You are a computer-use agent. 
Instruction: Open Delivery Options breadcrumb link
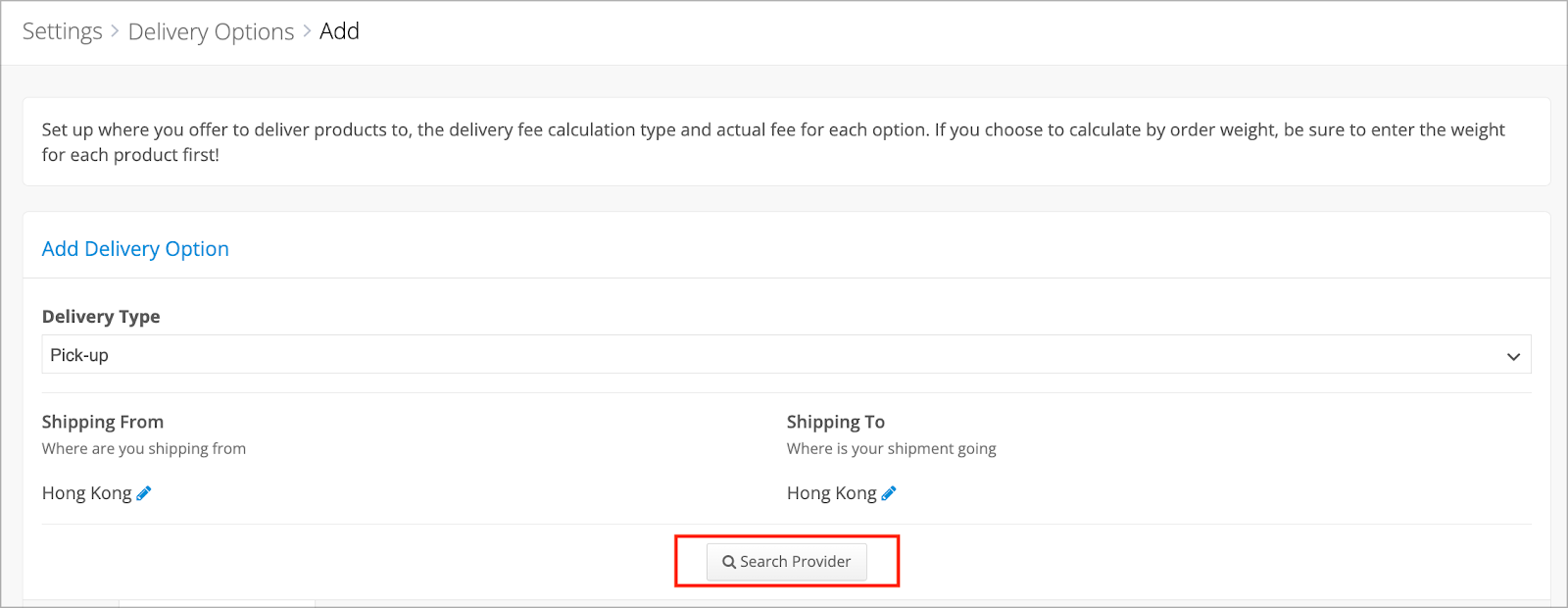(211, 31)
